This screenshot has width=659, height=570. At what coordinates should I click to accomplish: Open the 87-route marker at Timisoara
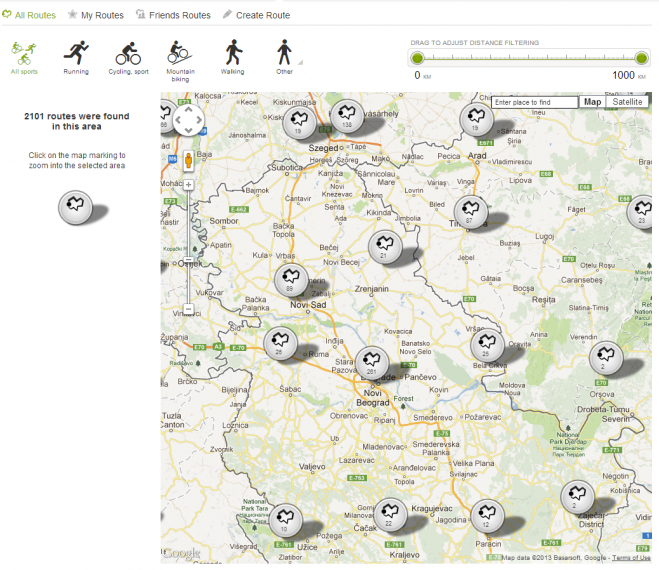(470, 211)
